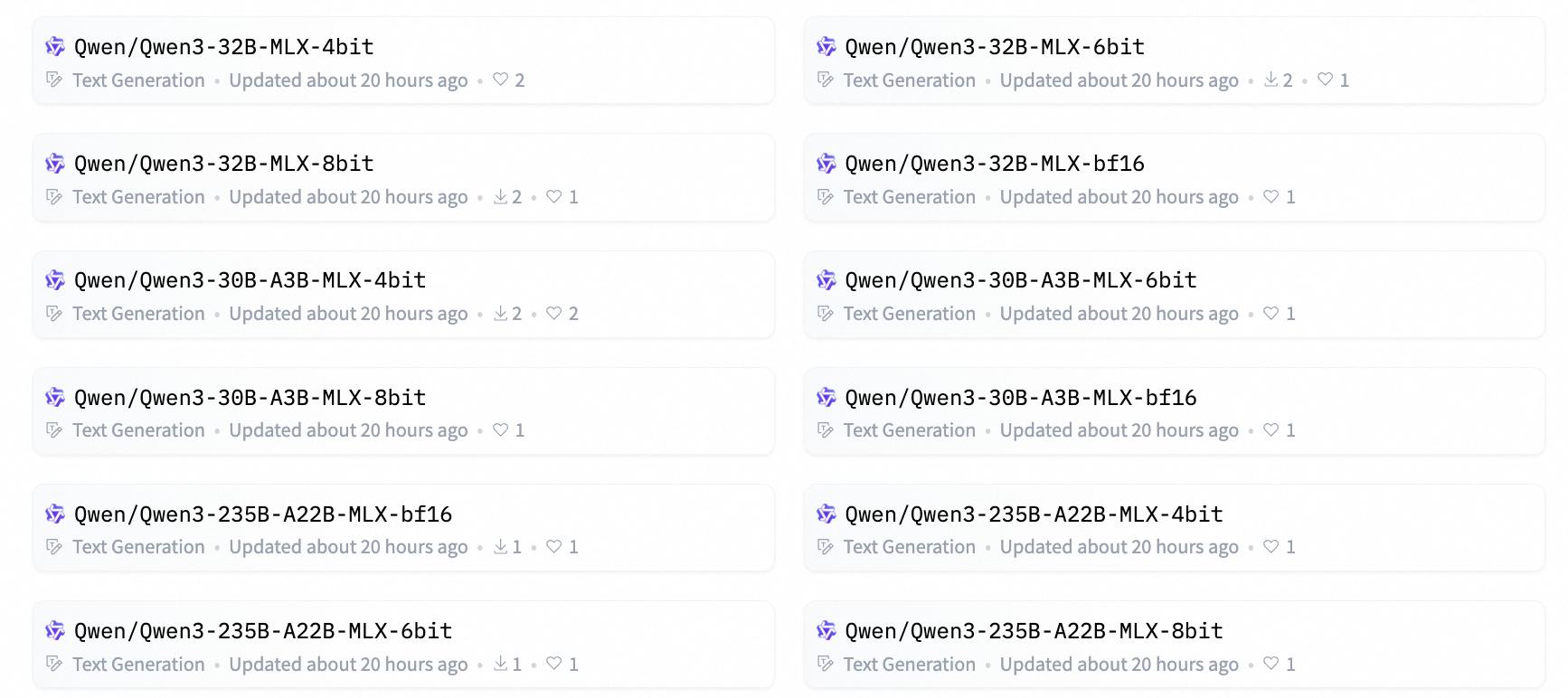Screen dimensions: 1568x698
Task: Click the Qwen logo beside Qwen3-235B-A22B-MLX-bf16
Action: 54,514
